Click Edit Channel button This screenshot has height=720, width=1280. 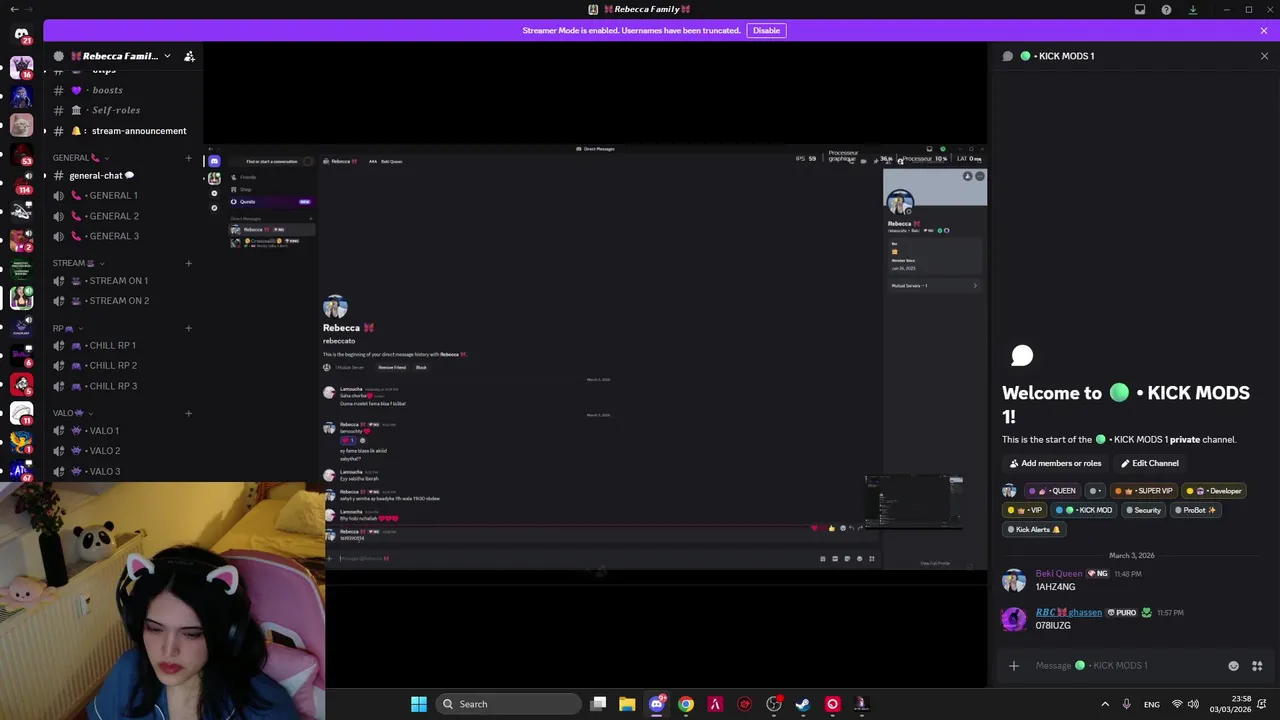click(1149, 463)
